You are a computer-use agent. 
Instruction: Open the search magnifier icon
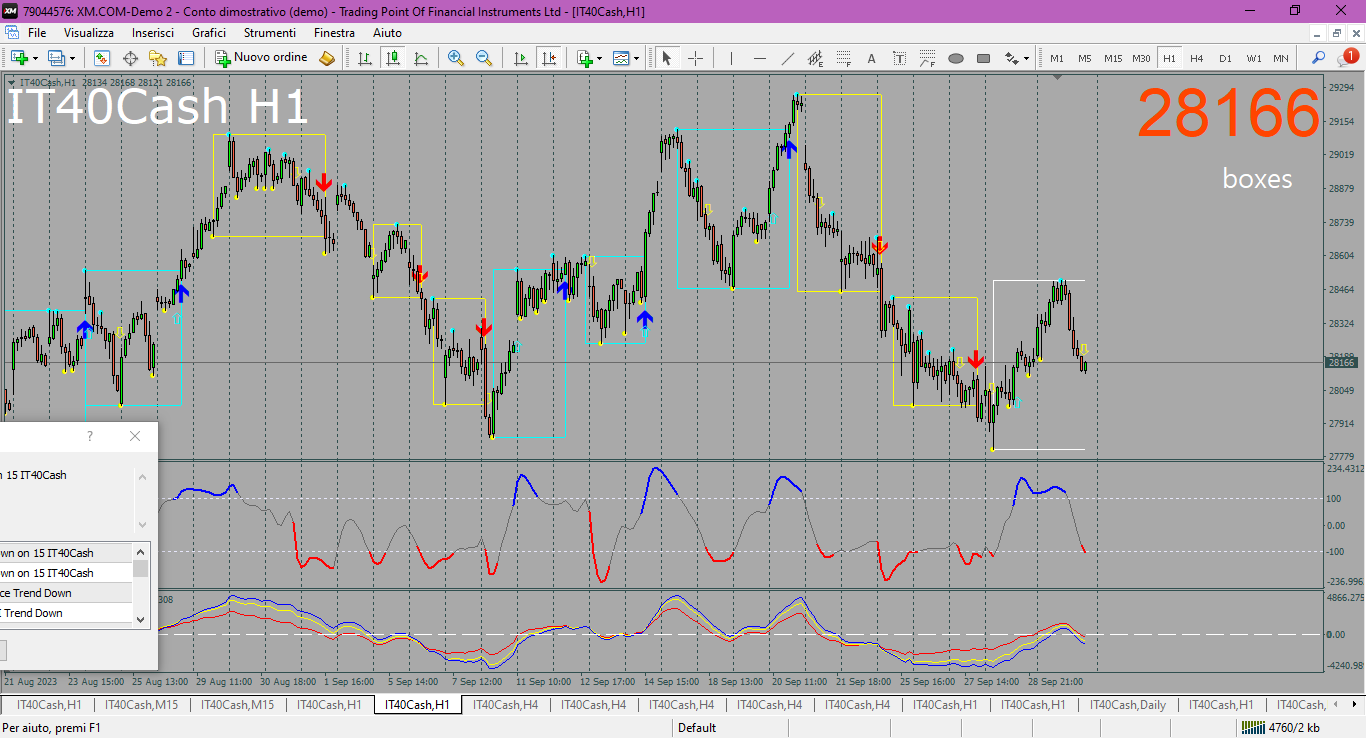(x=1319, y=58)
